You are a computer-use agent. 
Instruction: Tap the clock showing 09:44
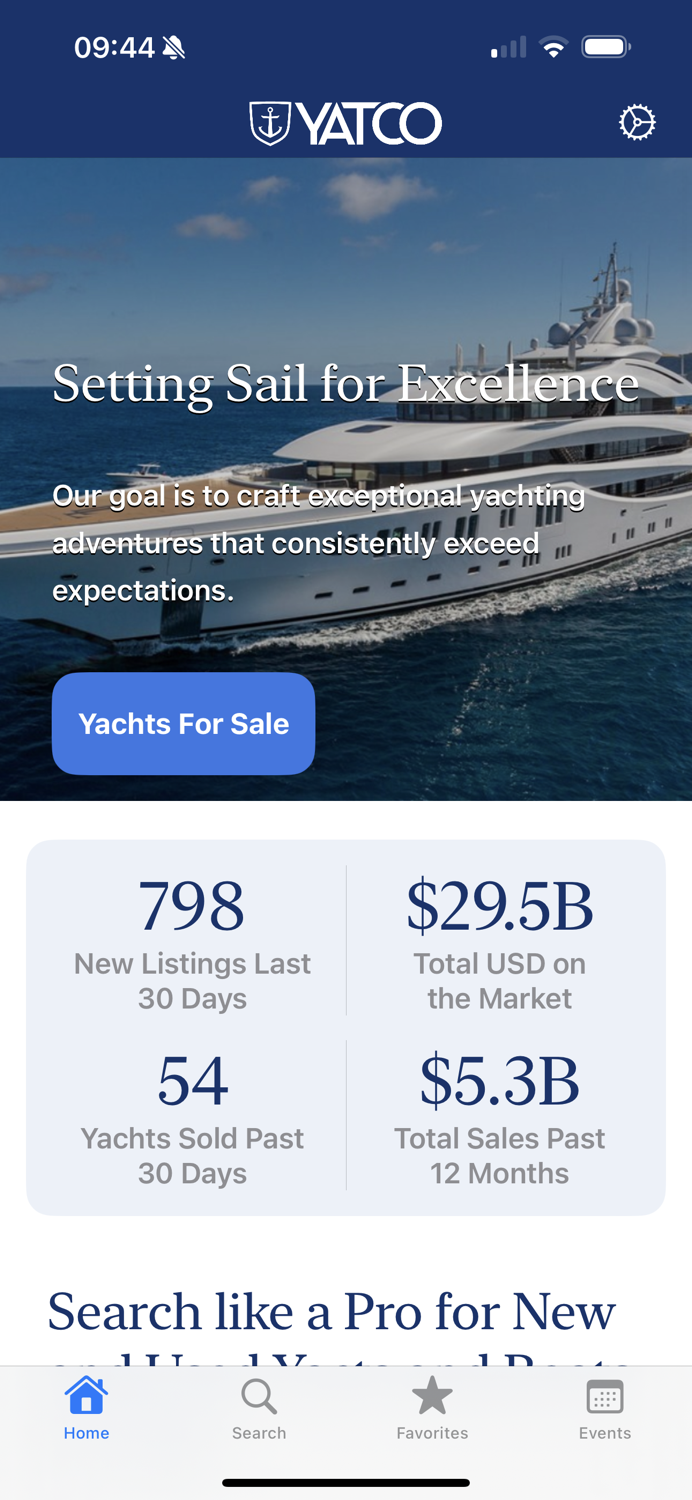pos(113,46)
